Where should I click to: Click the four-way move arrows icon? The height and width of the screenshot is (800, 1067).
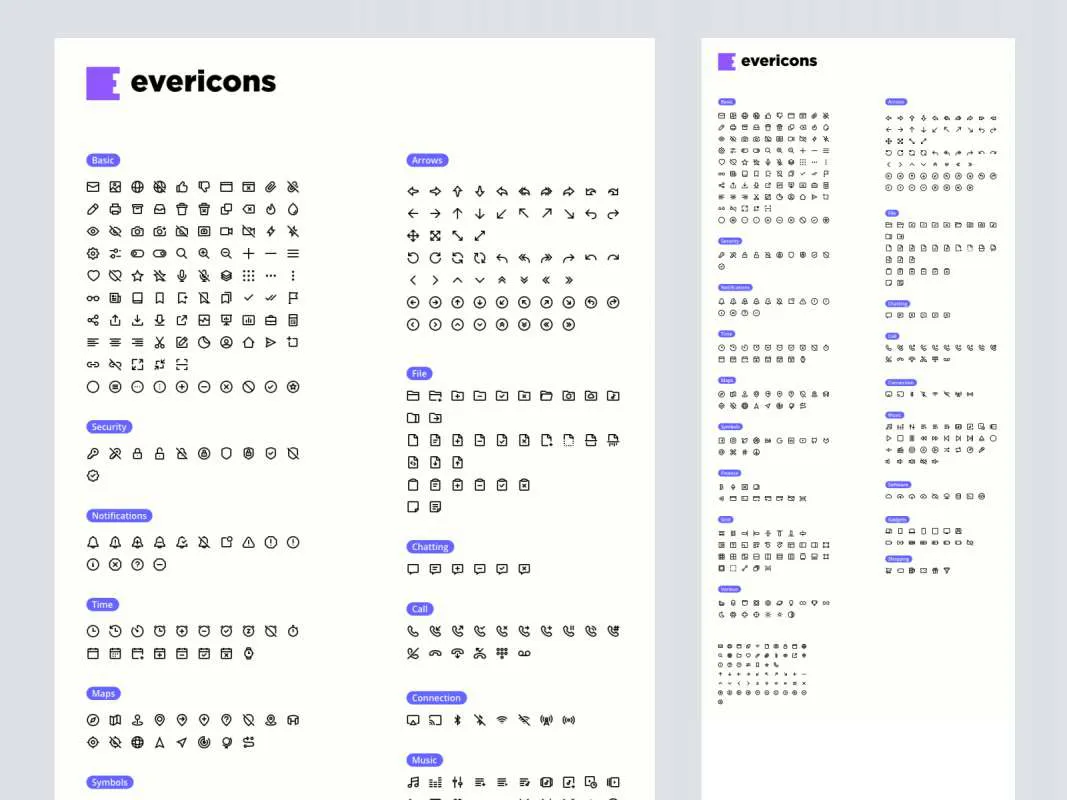[413, 236]
